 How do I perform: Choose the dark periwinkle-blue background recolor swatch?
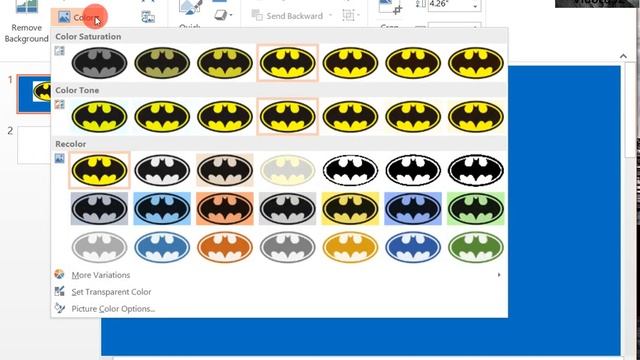(413, 209)
